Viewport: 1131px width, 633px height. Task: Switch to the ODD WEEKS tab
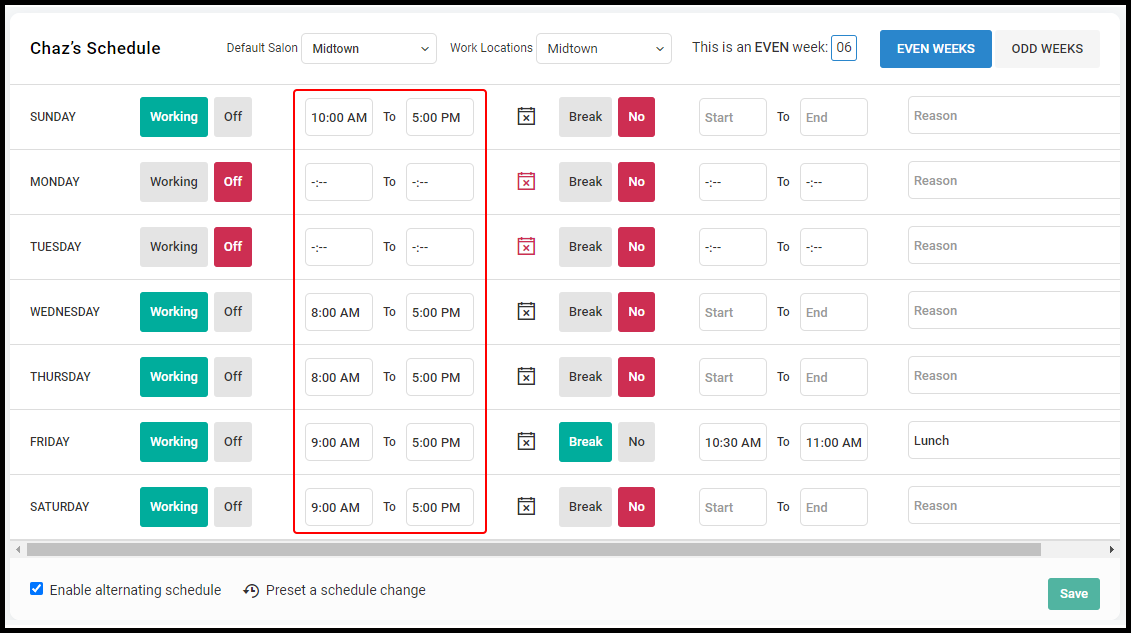point(1047,48)
